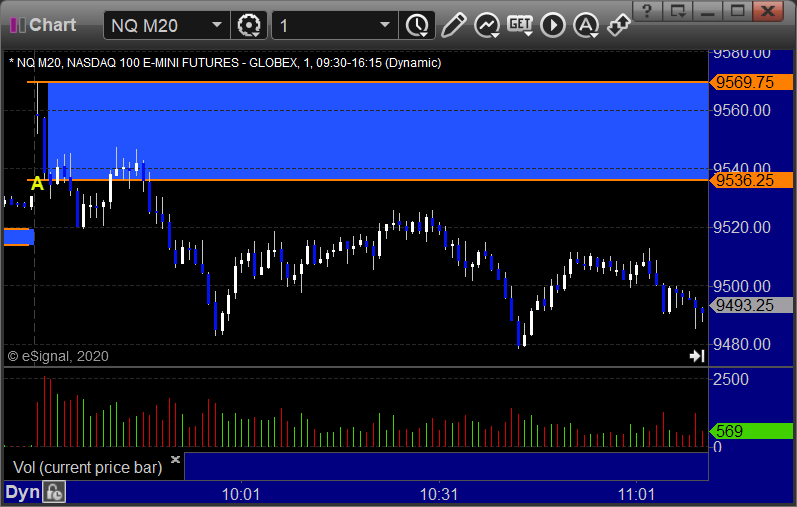The width and height of the screenshot is (797, 507).
Task: Click the pop-out window button
Action: 678,11
